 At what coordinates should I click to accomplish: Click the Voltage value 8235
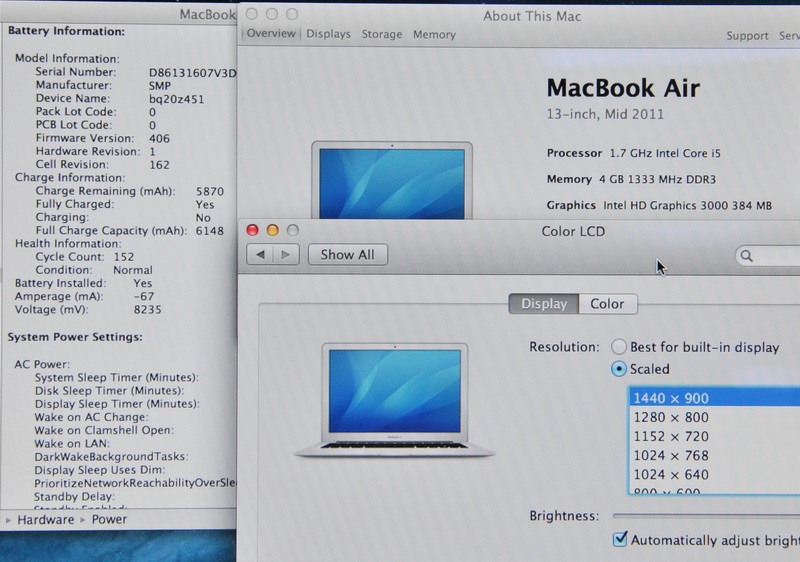point(147,310)
